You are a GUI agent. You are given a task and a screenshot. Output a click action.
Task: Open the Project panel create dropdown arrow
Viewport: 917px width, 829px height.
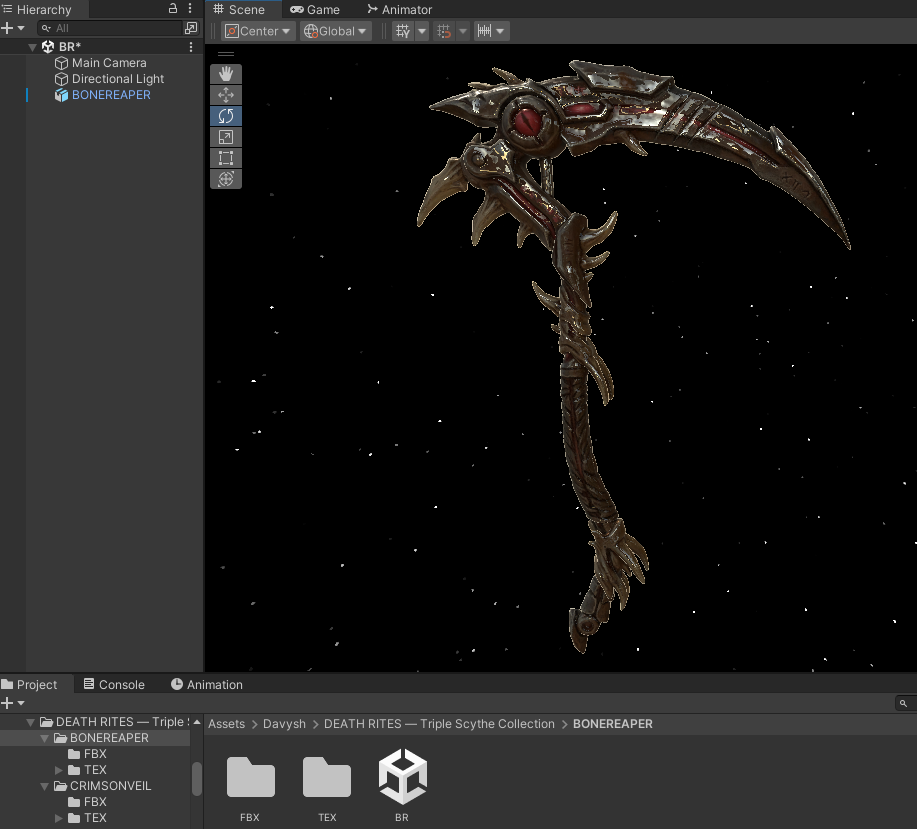tap(21, 703)
